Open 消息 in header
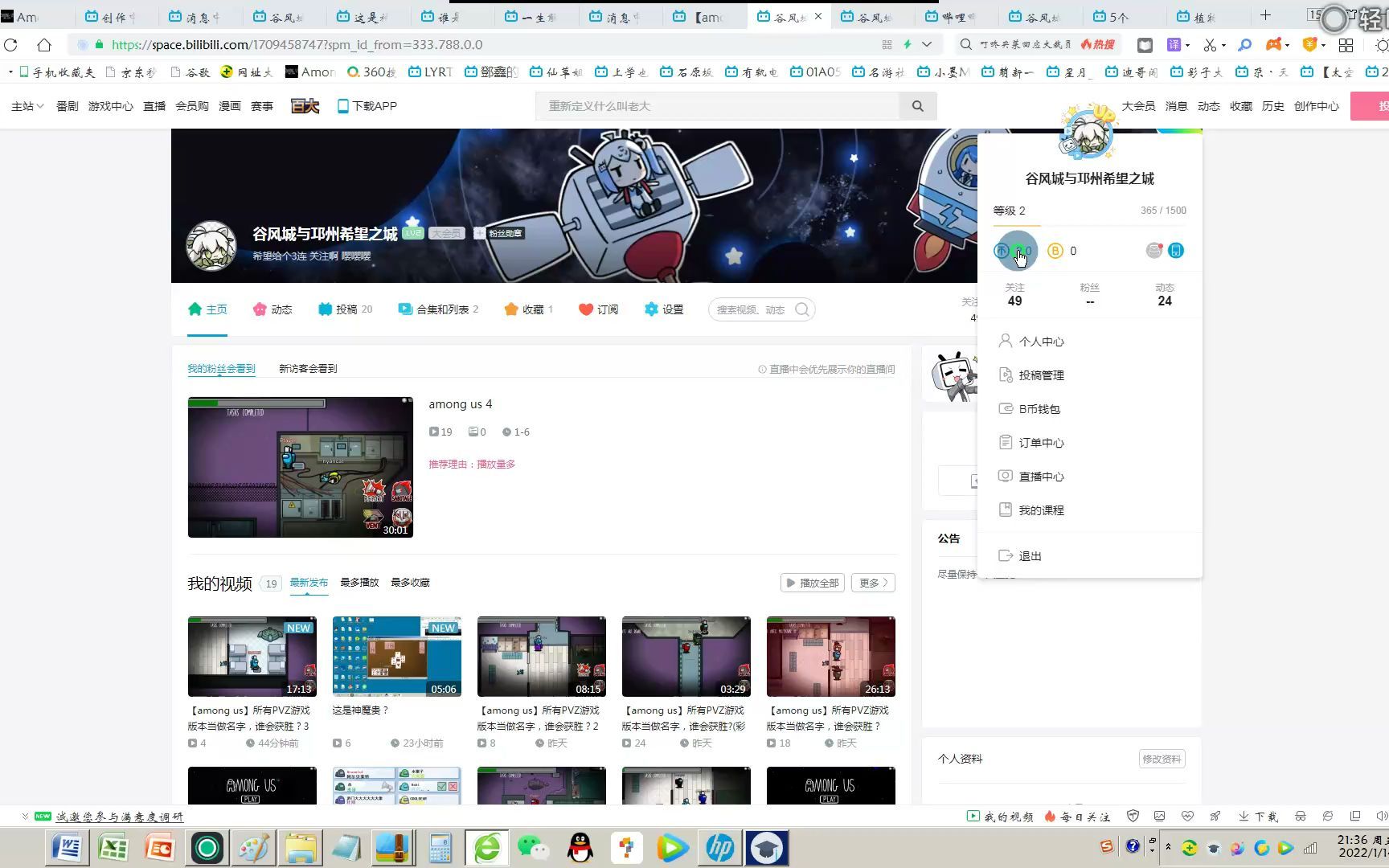1389x868 pixels. click(1177, 106)
